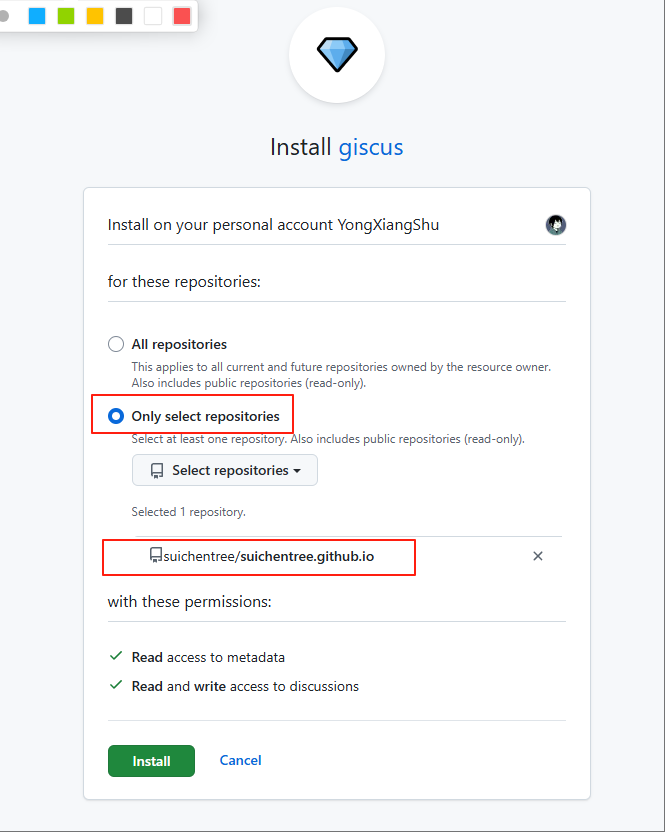Select the Only select repositories option
Screen dimensions: 665x832
point(116,416)
